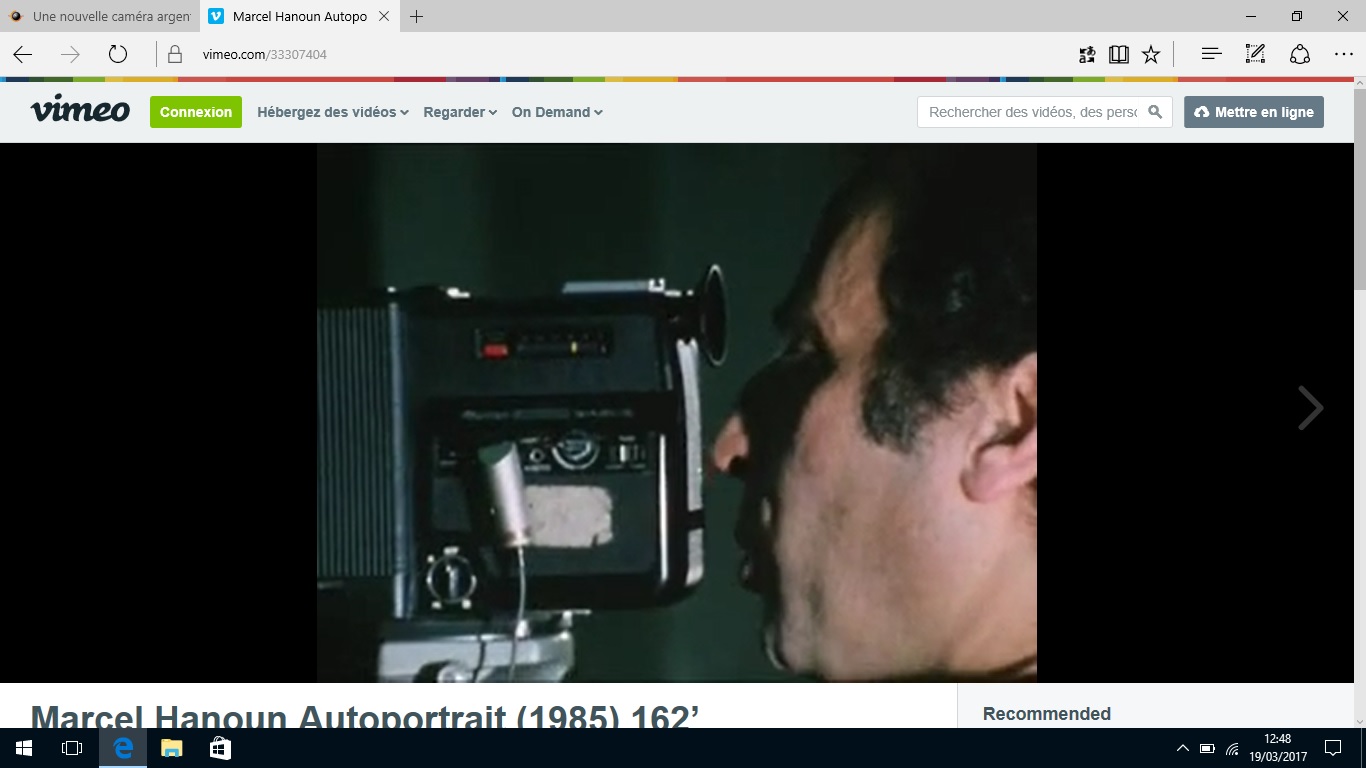Click the padlock site security icon
Screen dimensions: 1366x768
click(175, 54)
